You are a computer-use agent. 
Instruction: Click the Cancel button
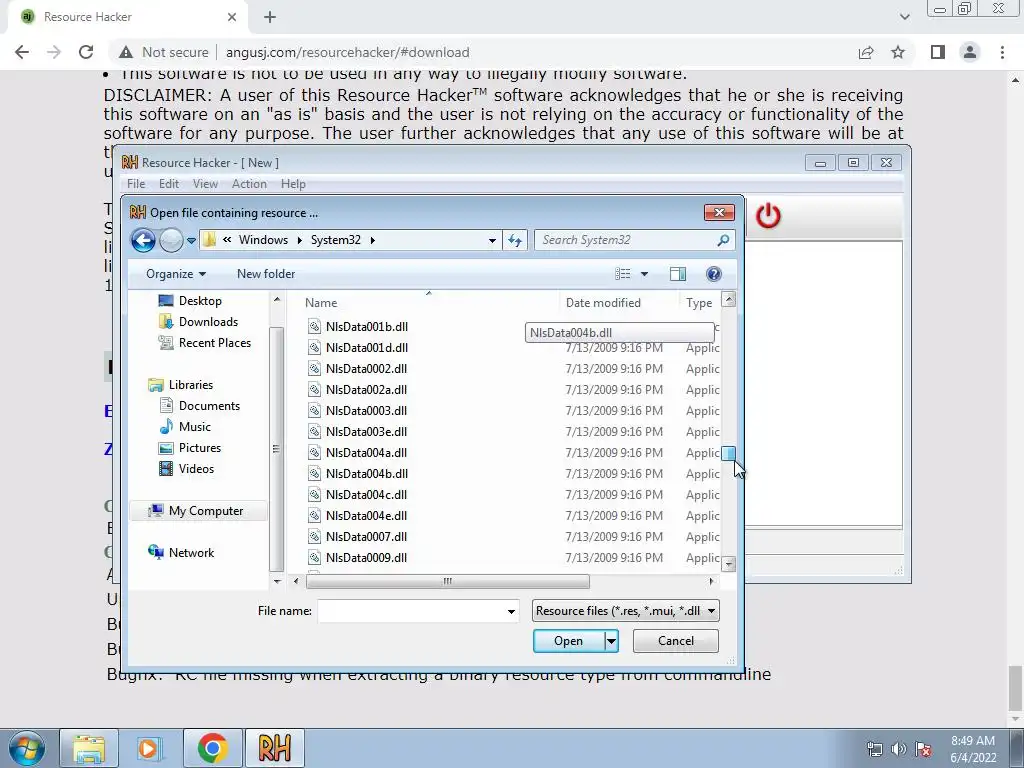[676, 641]
